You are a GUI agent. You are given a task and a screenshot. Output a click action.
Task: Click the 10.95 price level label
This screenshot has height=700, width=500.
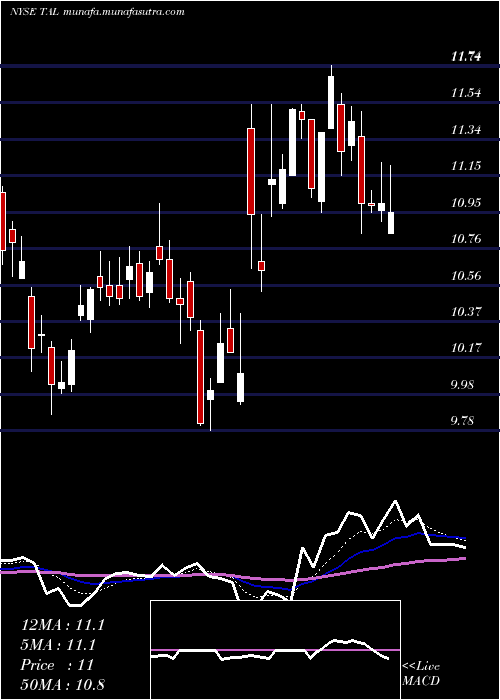coord(466,203)
